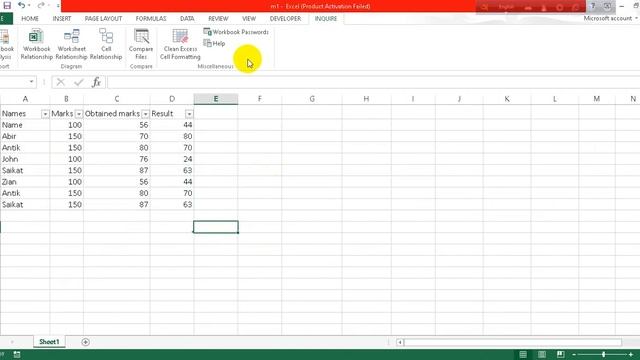Select the Result cell showing 24
The height and width of the screenshot is (360, 640).
(172, 159)
